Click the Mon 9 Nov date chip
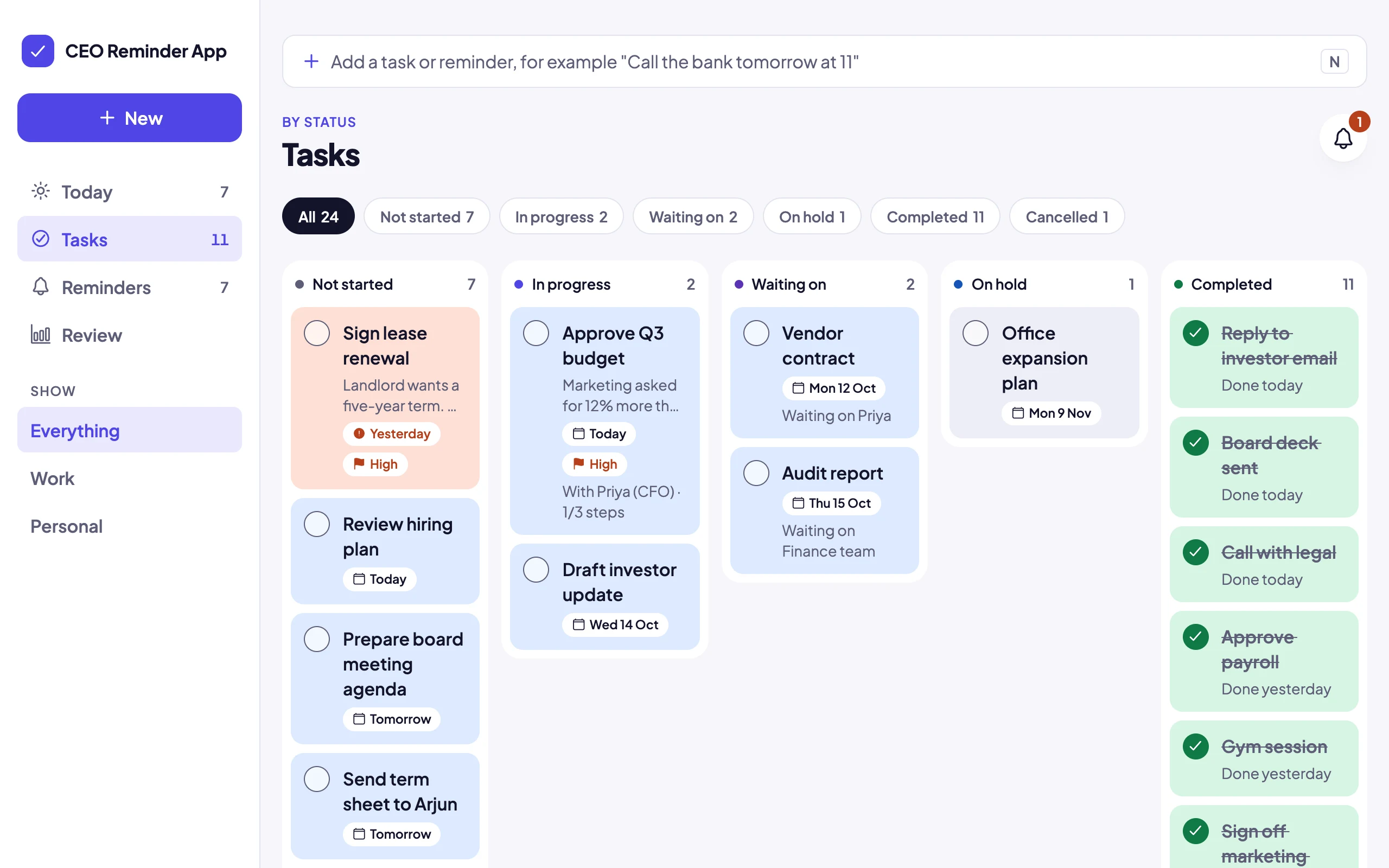 (1051, 413)
